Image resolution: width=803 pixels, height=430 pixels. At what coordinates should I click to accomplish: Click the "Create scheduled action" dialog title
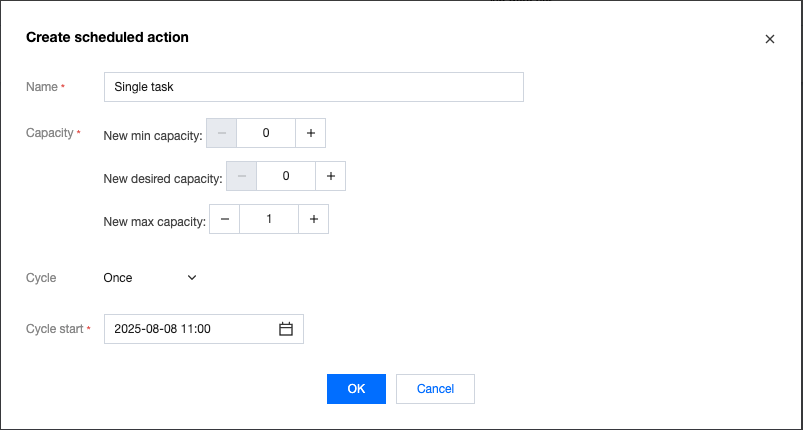[x=107, y=38]
